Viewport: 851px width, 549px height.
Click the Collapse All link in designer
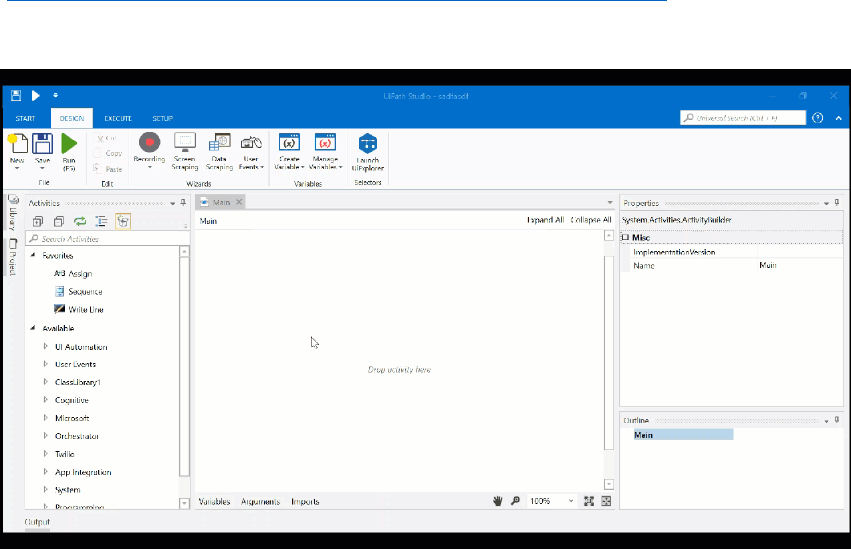pyautogui.click(x=590, y=220)
